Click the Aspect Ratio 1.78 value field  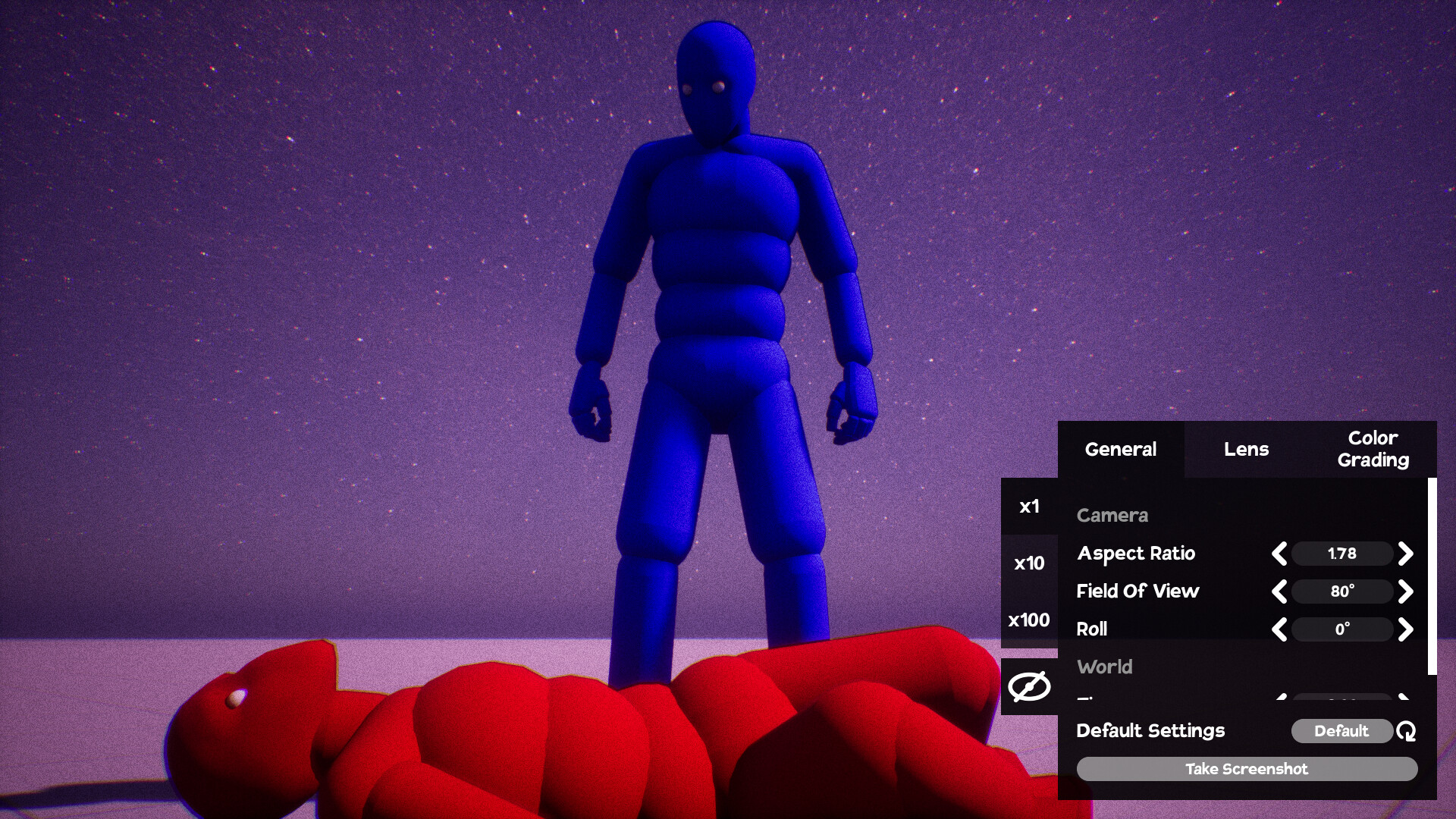1341,554
